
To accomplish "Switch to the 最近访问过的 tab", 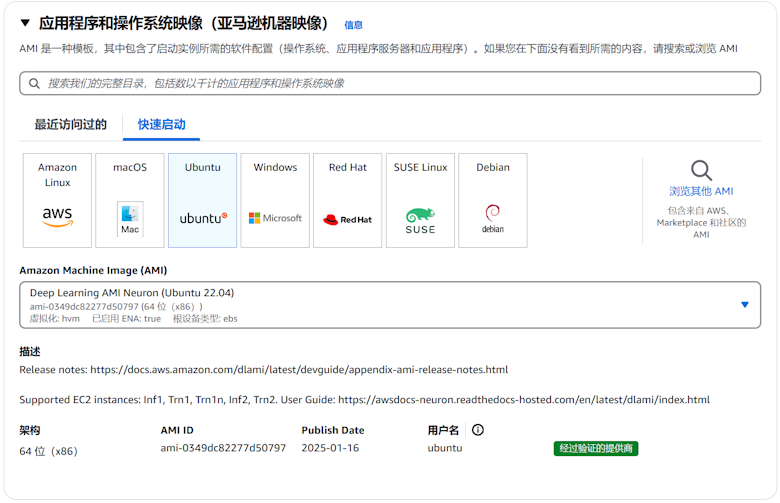I will coord(70,125).
